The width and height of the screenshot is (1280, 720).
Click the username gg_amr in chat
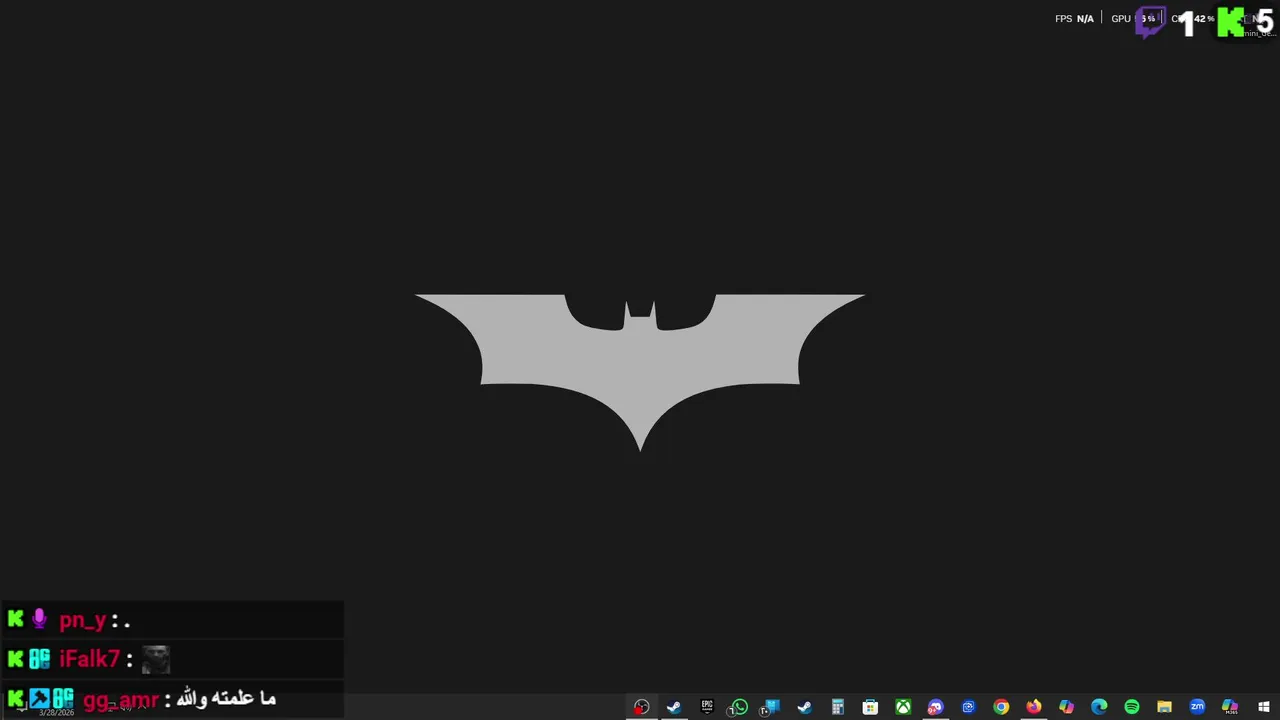tap(120, 700)
